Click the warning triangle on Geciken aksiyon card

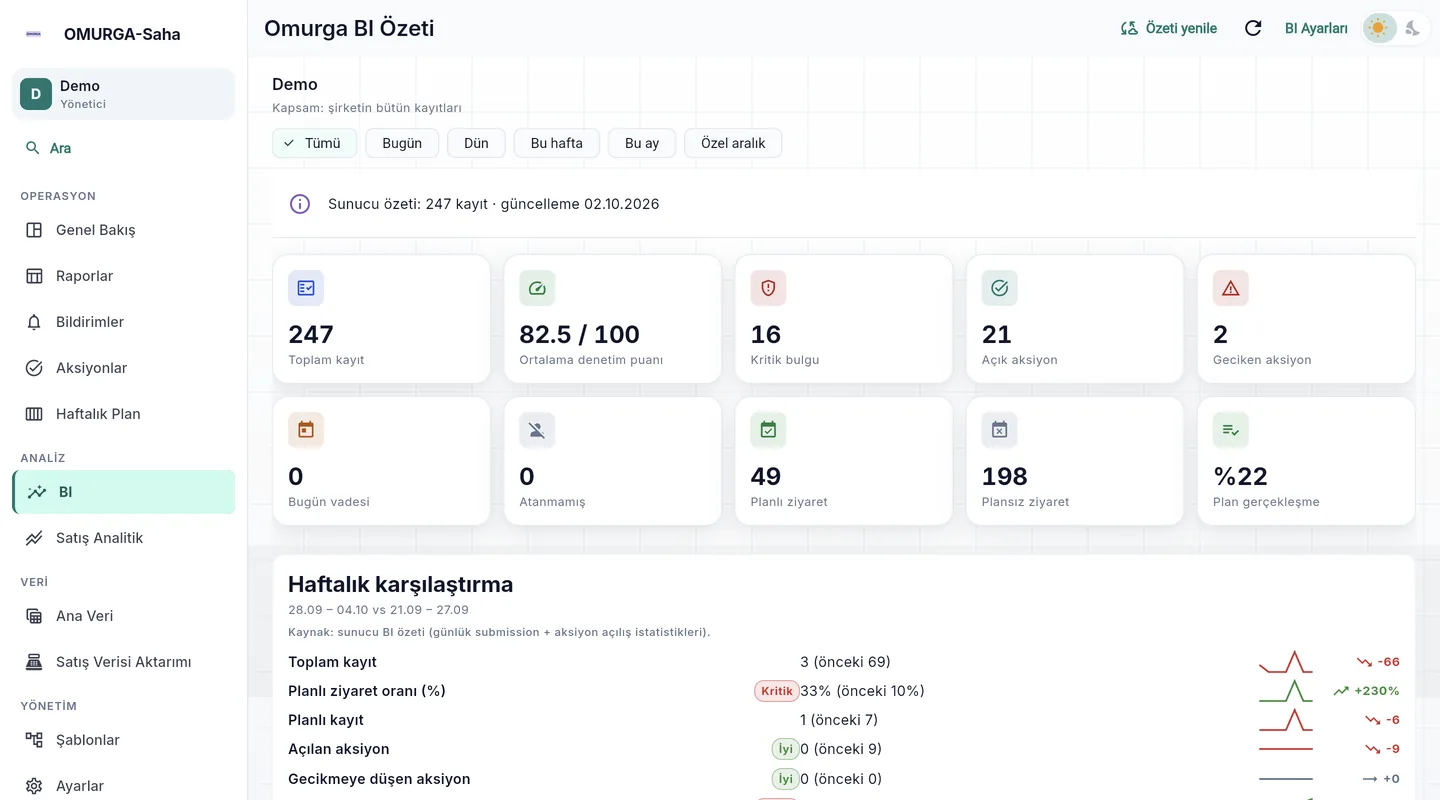1230,288
